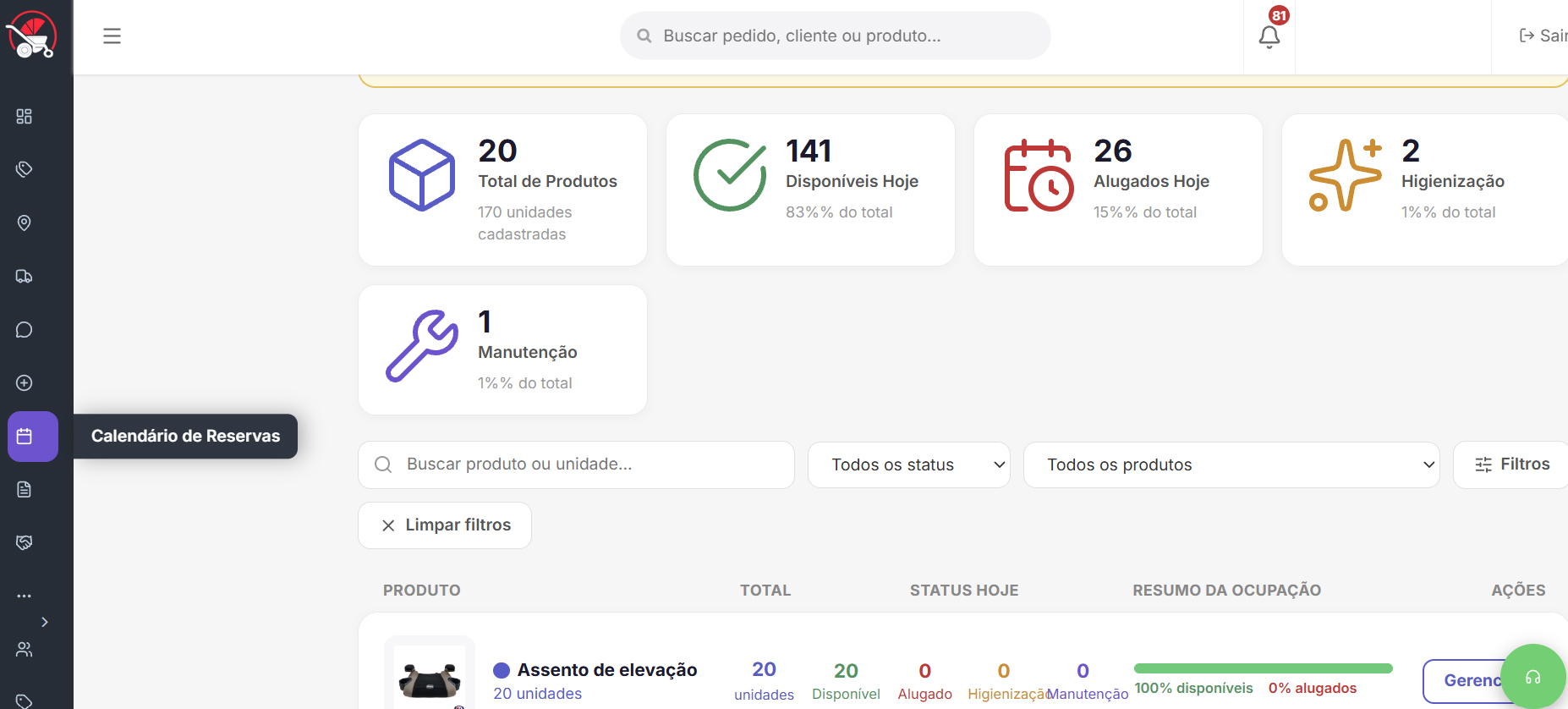Viewport: 1568px width, 709px height.
Task: Click the Alugados Hoje card
Action: click(1118, 190)
